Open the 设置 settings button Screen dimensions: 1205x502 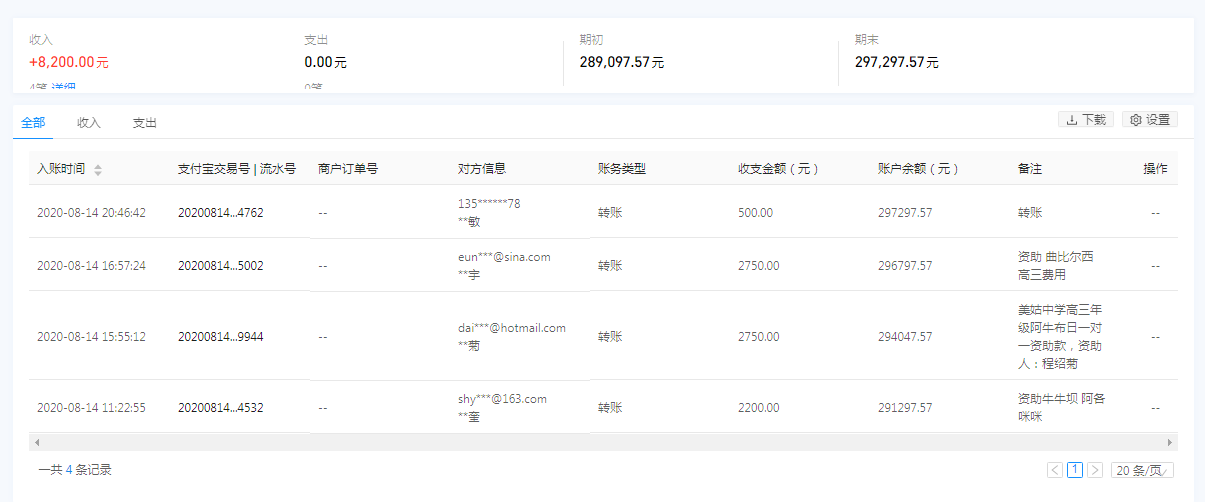(1149, 120)
